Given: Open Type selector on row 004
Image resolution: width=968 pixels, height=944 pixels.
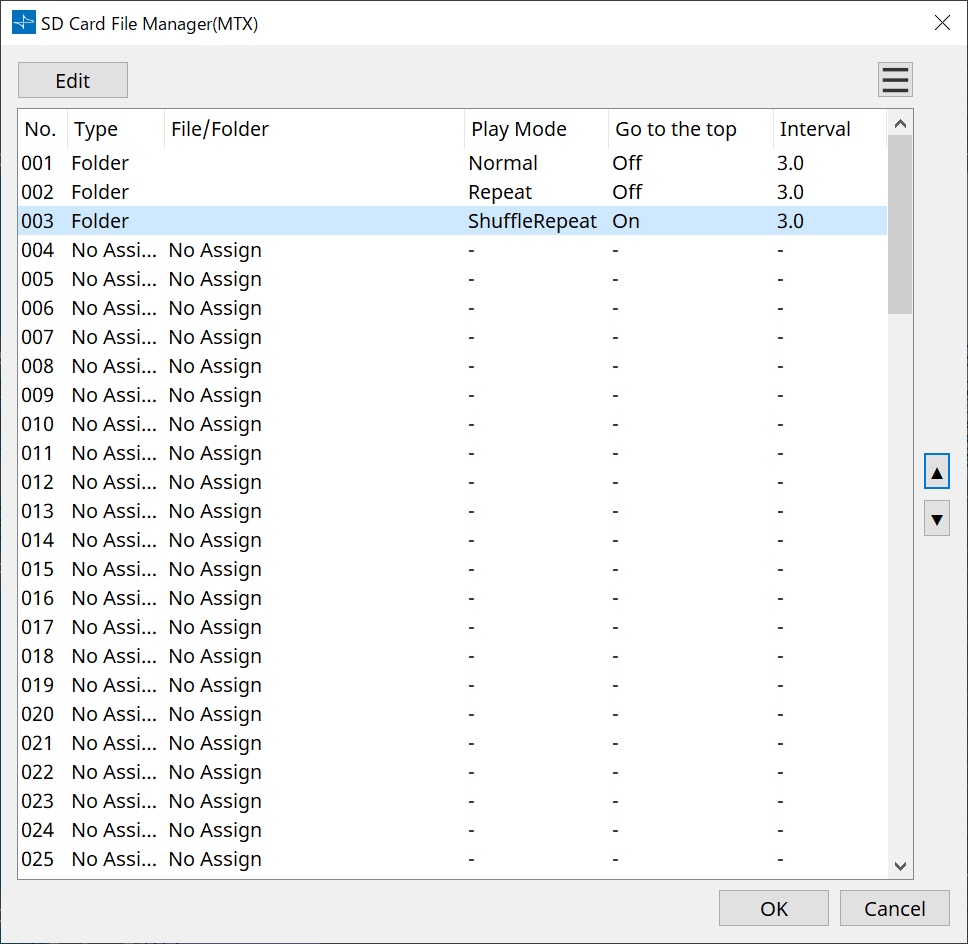Looking at the screenshot, I should [x=110, y=249].
